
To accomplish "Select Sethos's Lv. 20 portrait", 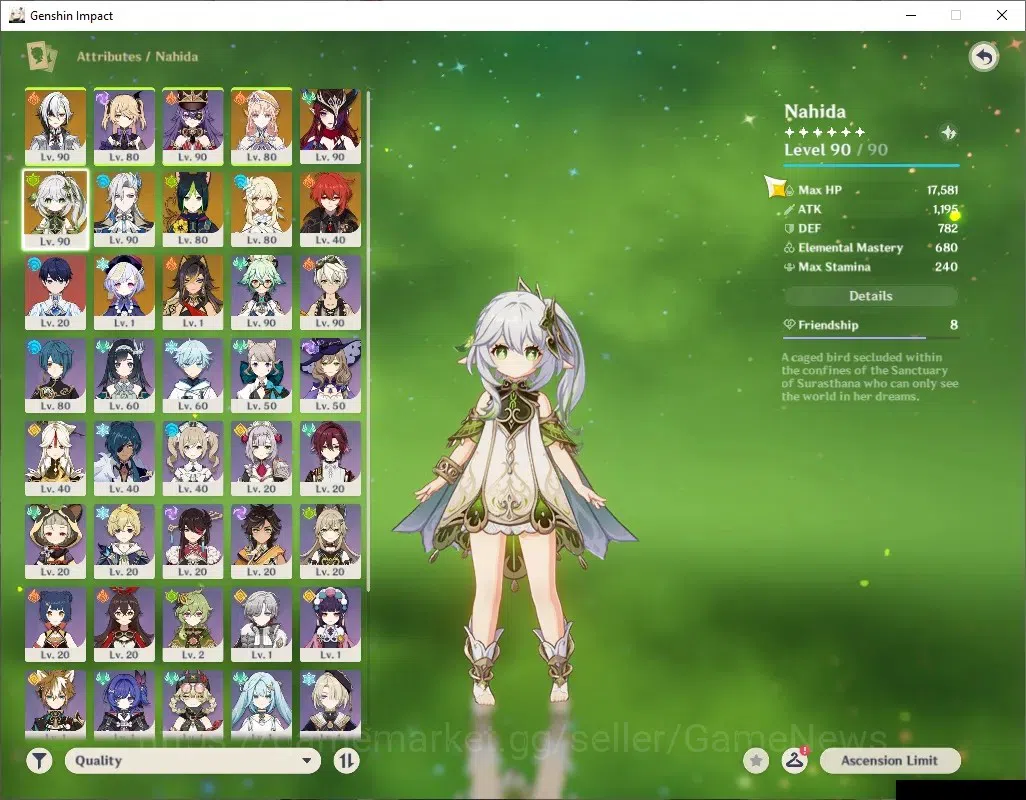I will pos(262,541).
